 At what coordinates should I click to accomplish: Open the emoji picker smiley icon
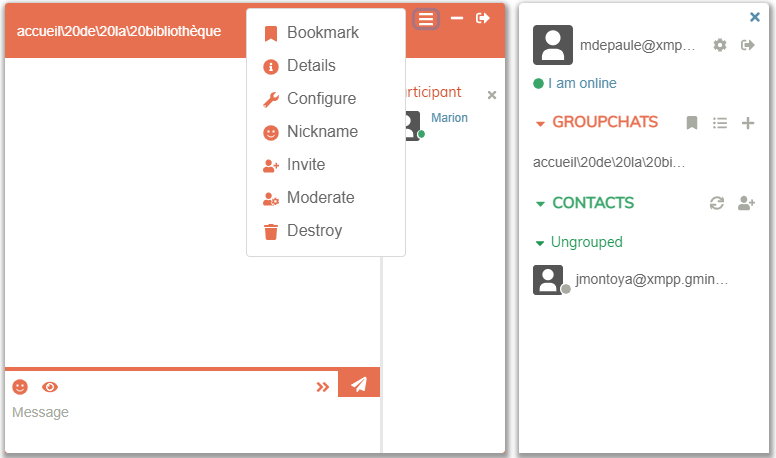[x=20, y=387]
